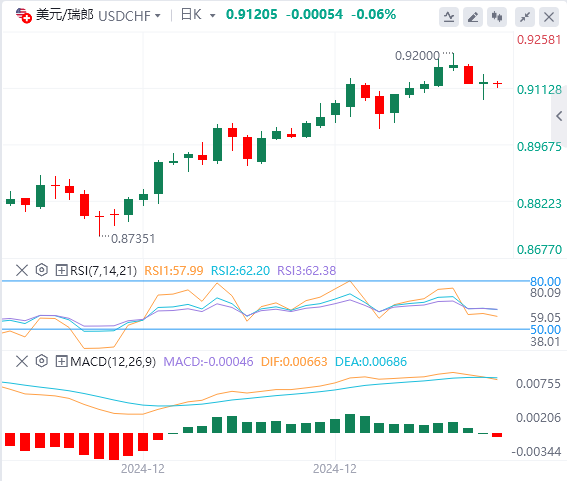Screen dimensions: 567x481
Task: Click the RSI2:62.20 value
Action: 240,271
